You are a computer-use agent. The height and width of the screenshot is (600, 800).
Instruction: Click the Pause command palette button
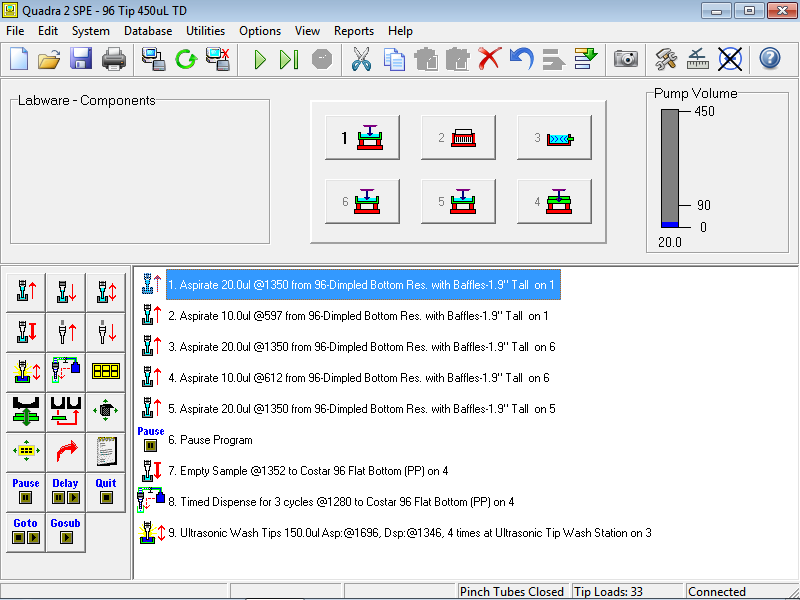tap(26, 491)
